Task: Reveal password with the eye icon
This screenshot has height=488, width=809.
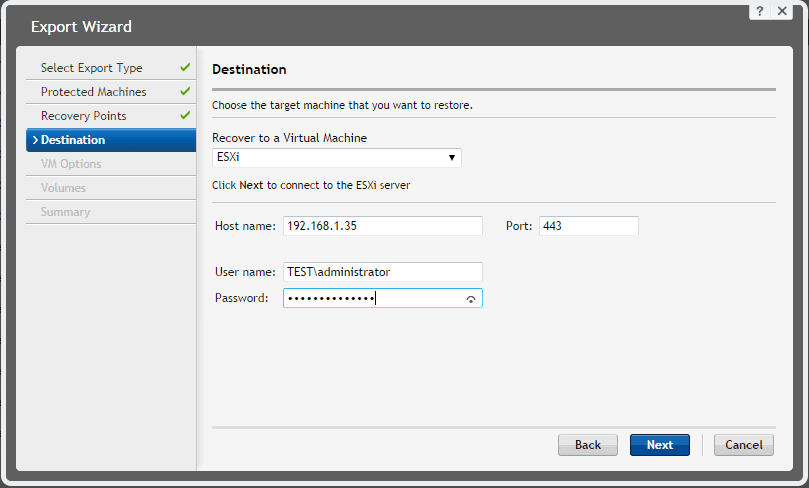Action: [471, 299]
